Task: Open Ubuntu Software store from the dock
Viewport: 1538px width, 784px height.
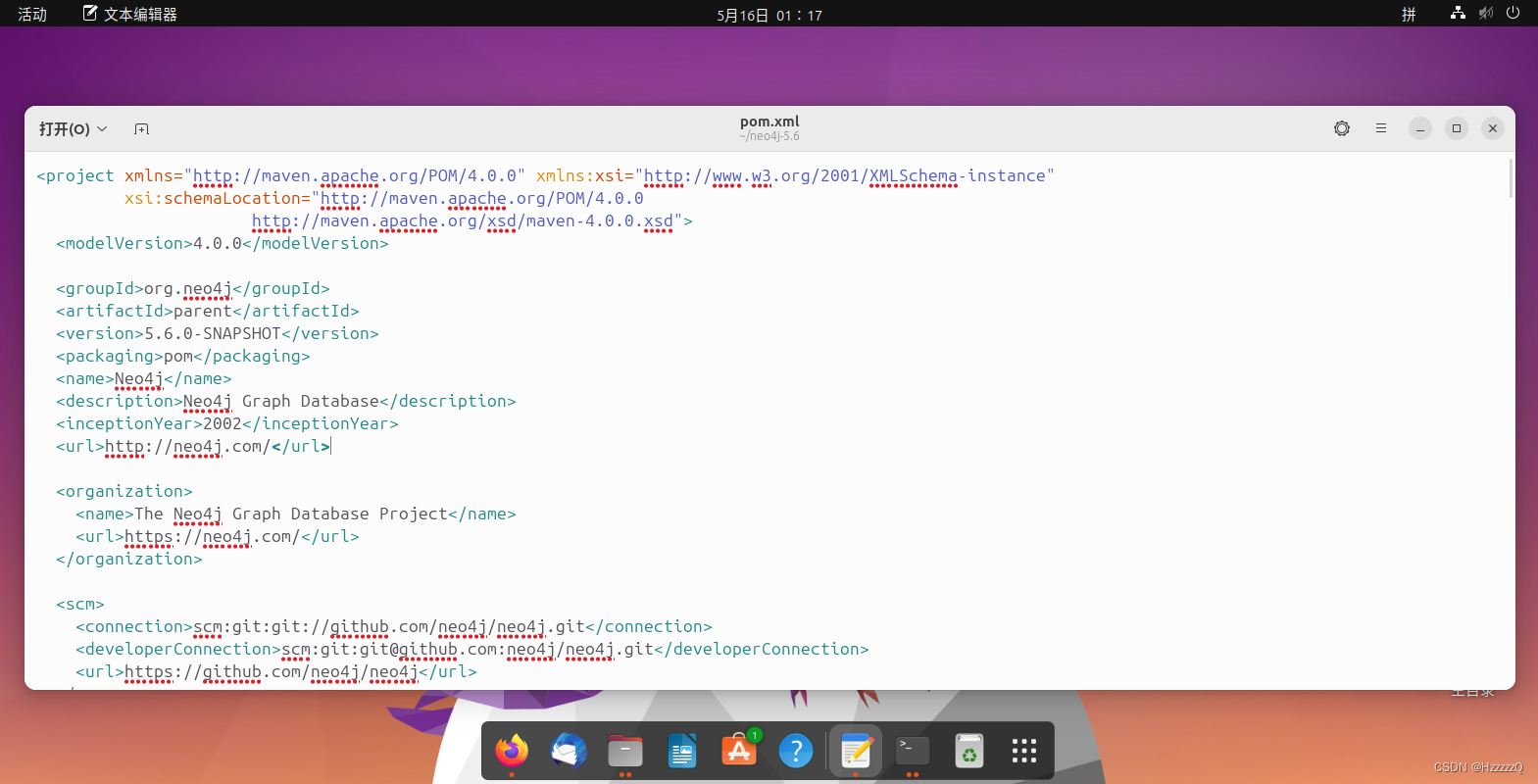Action: pyautogui.click(x=739, y=752)
